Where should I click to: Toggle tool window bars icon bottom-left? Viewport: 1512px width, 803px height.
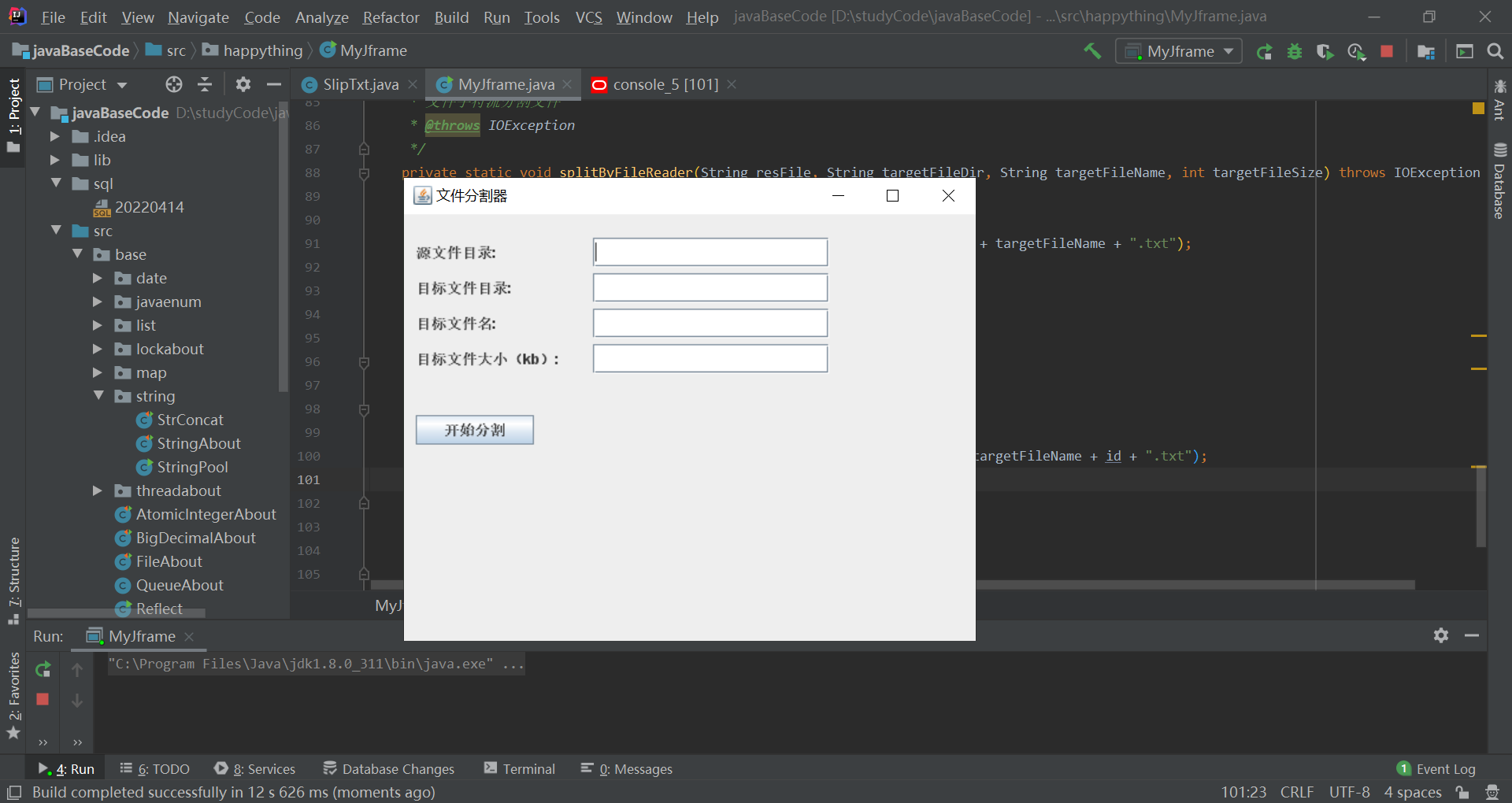tap(13, 792)
